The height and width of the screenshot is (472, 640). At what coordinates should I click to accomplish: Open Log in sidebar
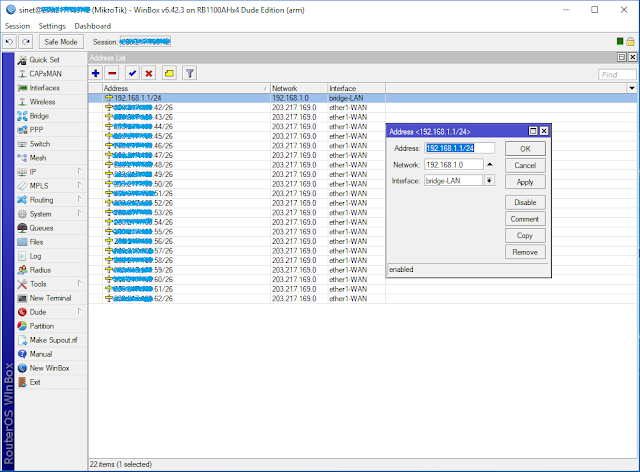[51, 256]
